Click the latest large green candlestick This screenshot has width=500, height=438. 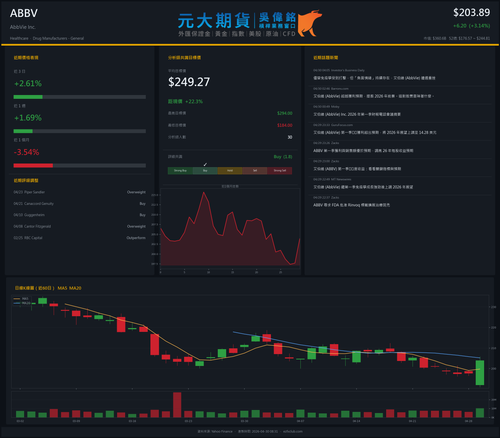[480, 373]
